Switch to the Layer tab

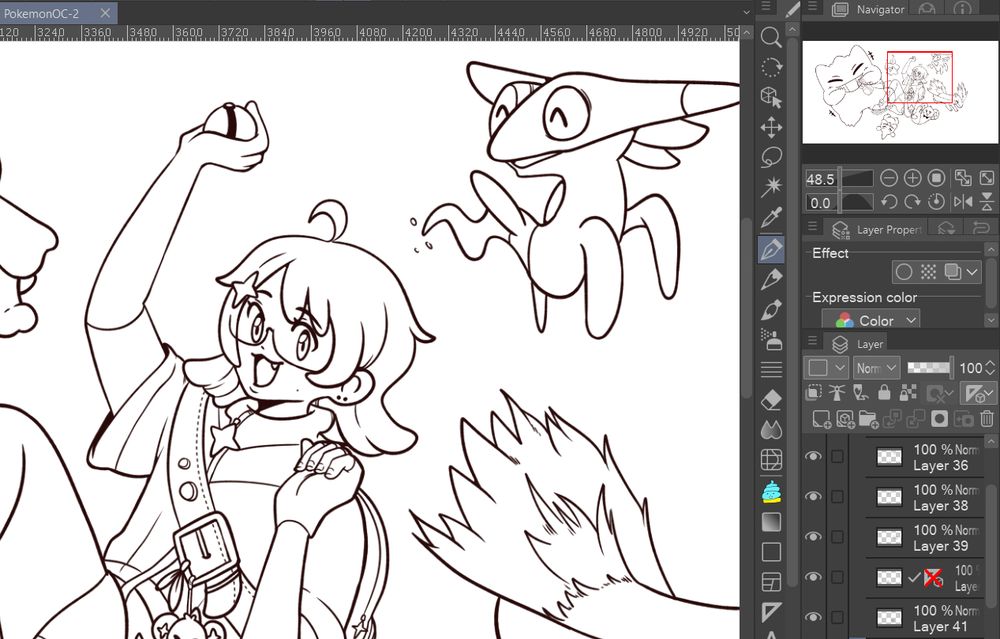[858, 344]
